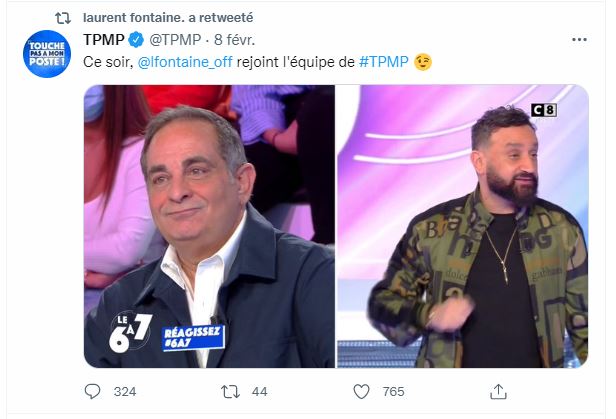Open the right photo with the C8 logo

pos(461,226)
